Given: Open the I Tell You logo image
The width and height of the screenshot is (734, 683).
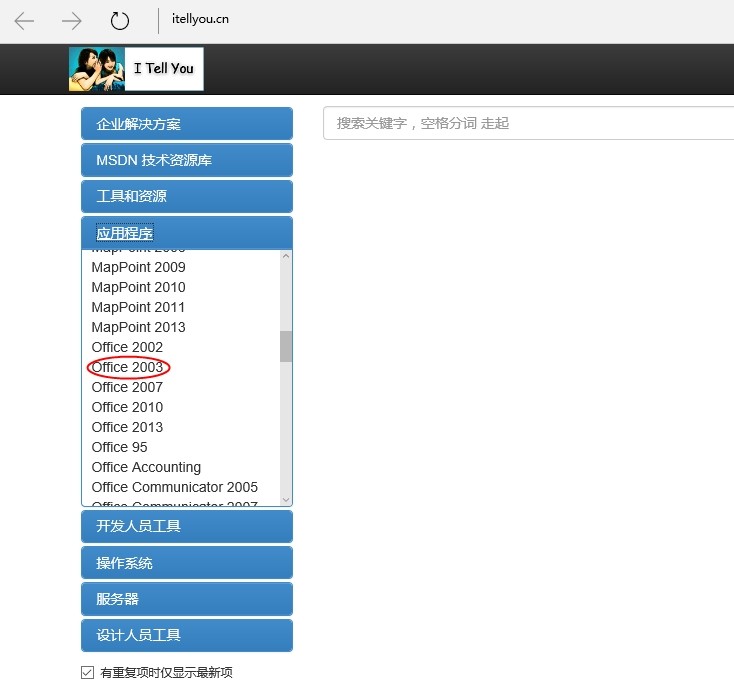Looking at the screenshot, I should (136, 69).
